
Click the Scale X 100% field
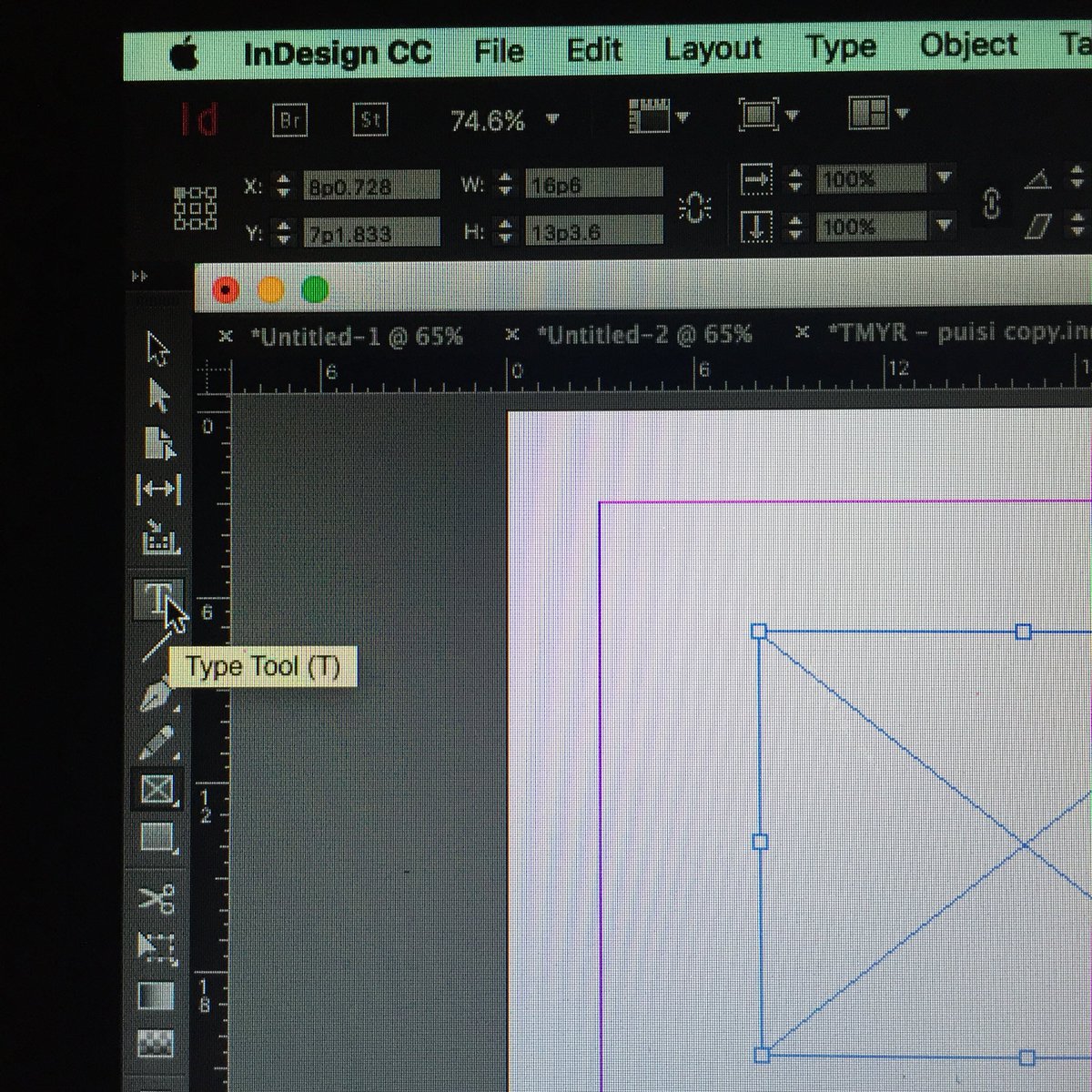click(870, 178)
